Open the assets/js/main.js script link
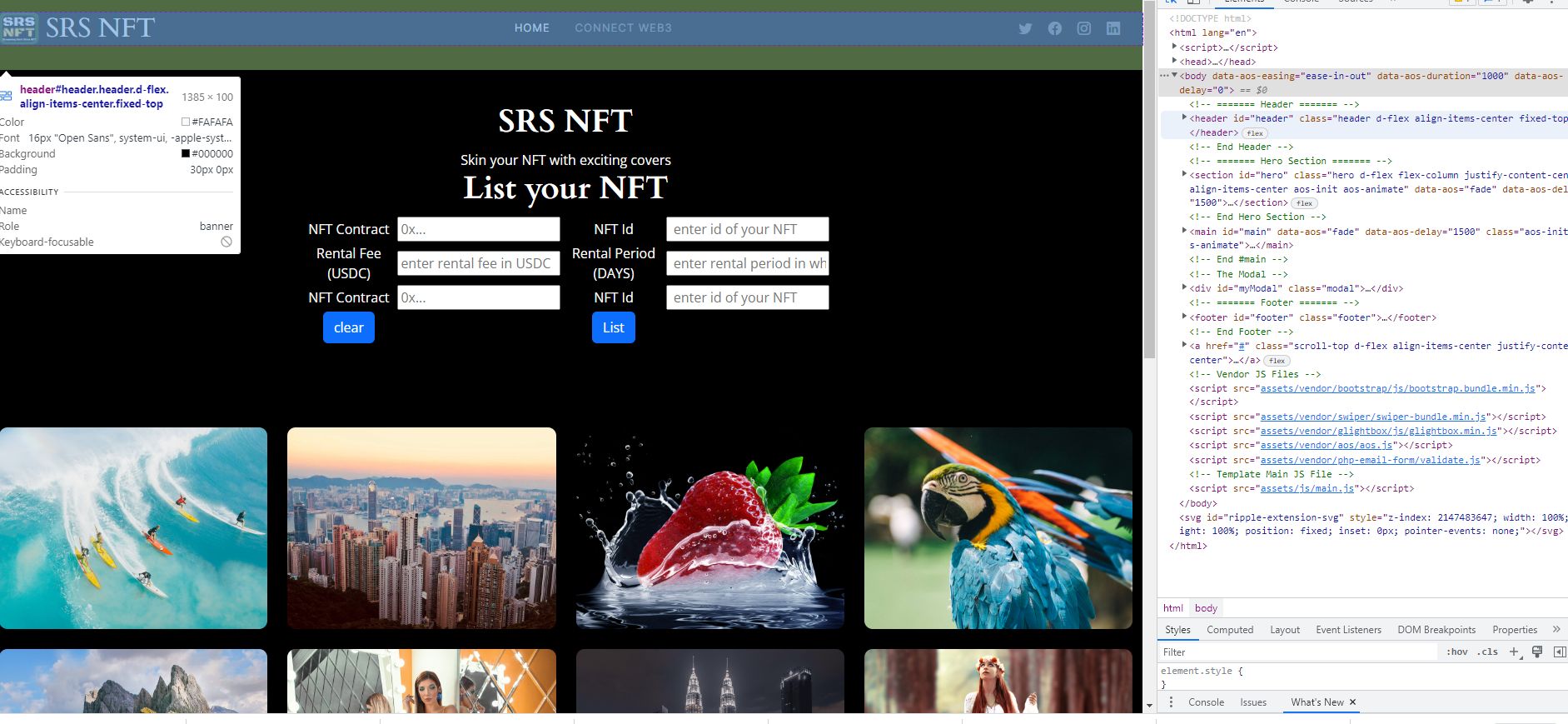 click(1307, 488)
